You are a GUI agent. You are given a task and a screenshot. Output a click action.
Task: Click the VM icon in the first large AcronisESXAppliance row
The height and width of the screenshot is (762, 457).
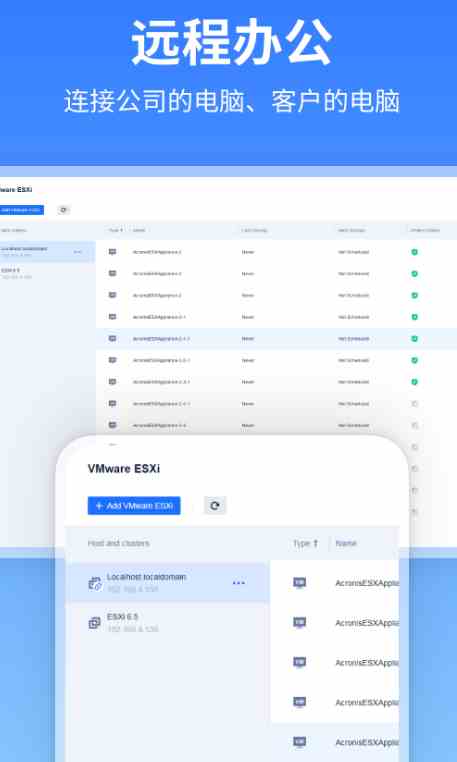click(x=300, y=583)
